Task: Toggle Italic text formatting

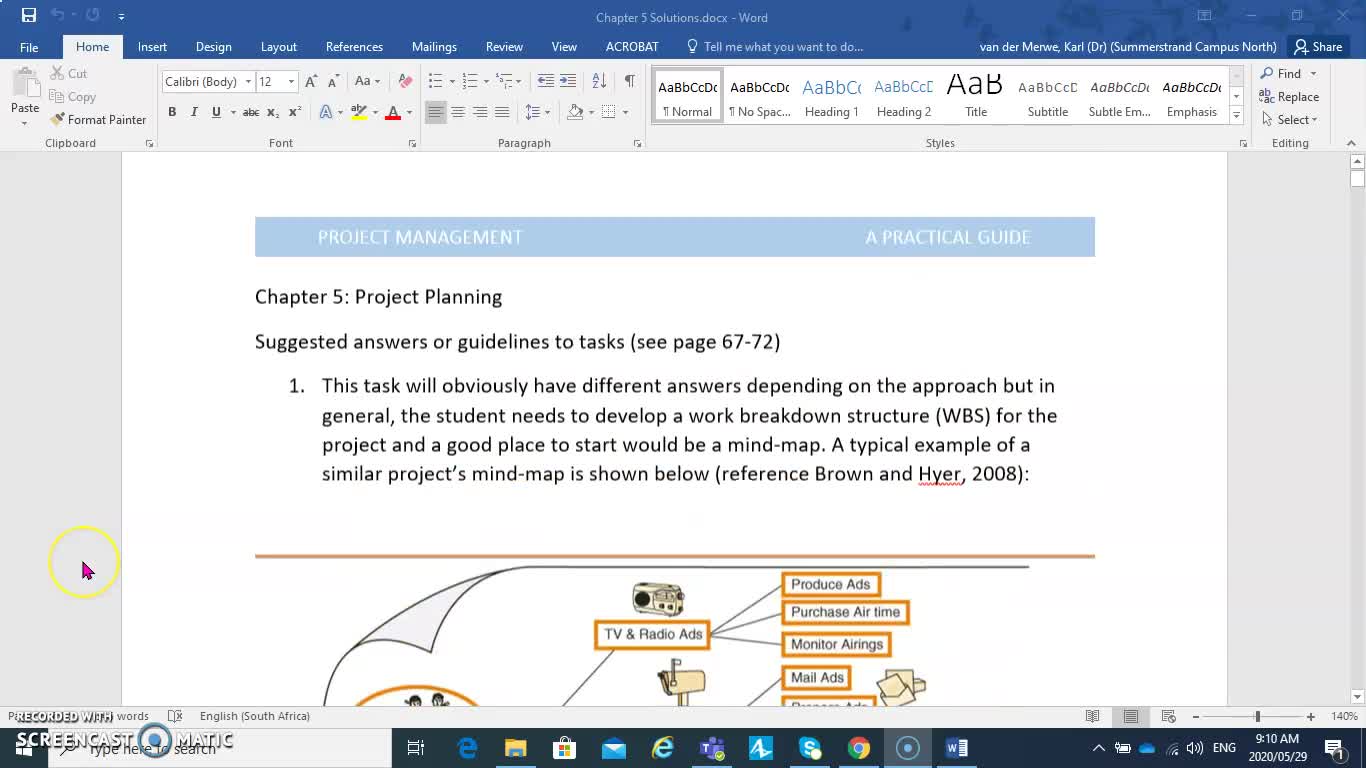Action: tap(194, 112)
